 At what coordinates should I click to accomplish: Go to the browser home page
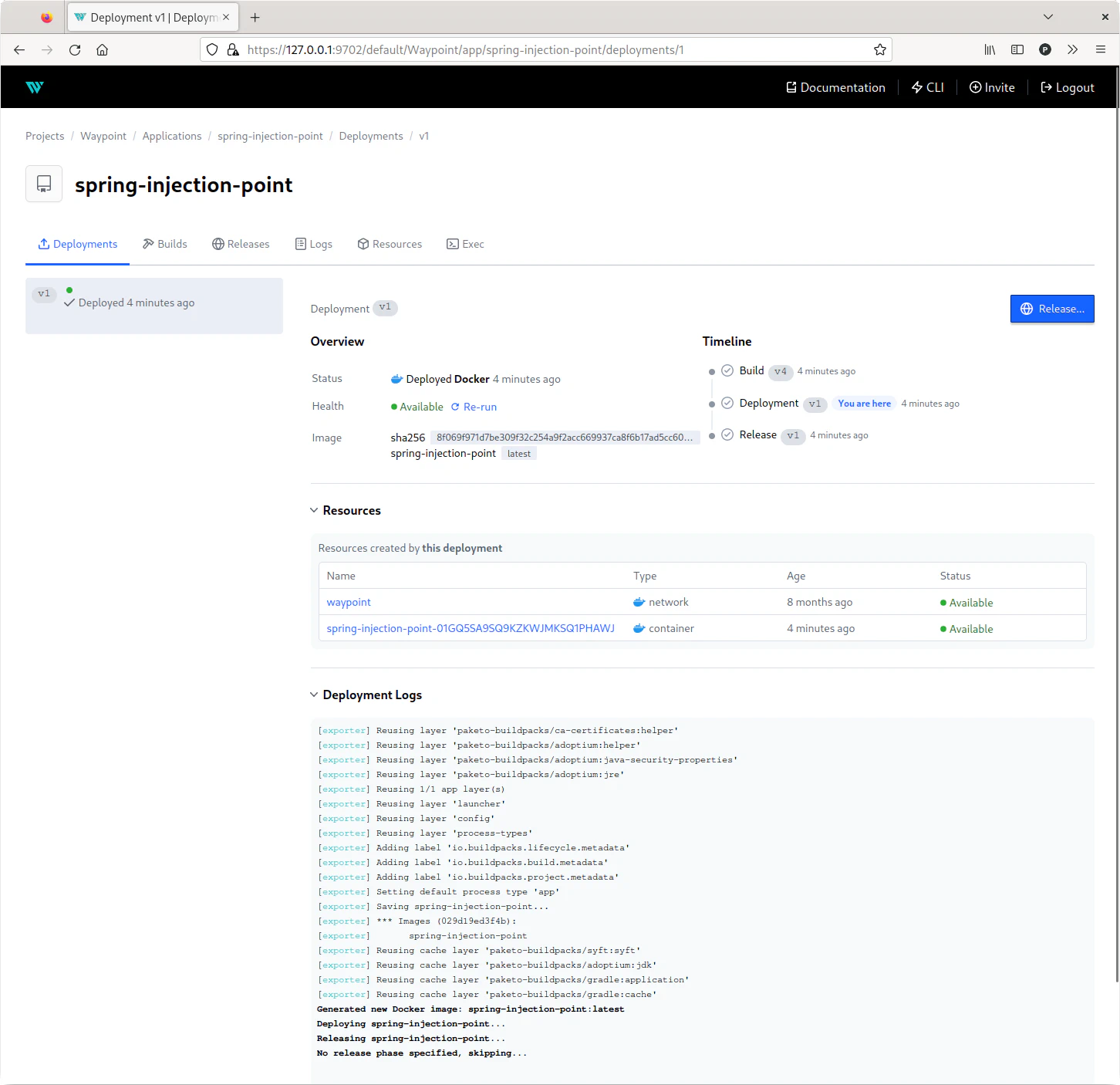click(102, 50)
